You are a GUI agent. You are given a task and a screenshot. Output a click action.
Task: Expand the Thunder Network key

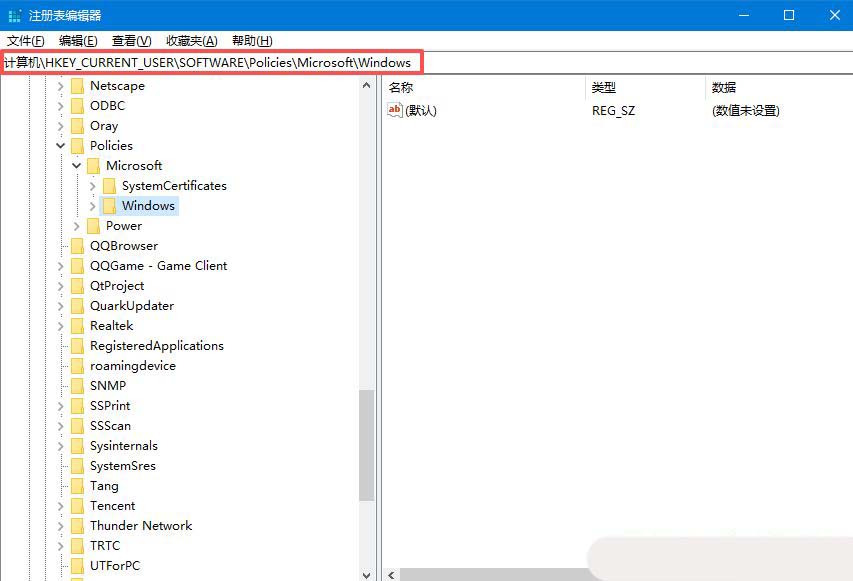point(60,526)
